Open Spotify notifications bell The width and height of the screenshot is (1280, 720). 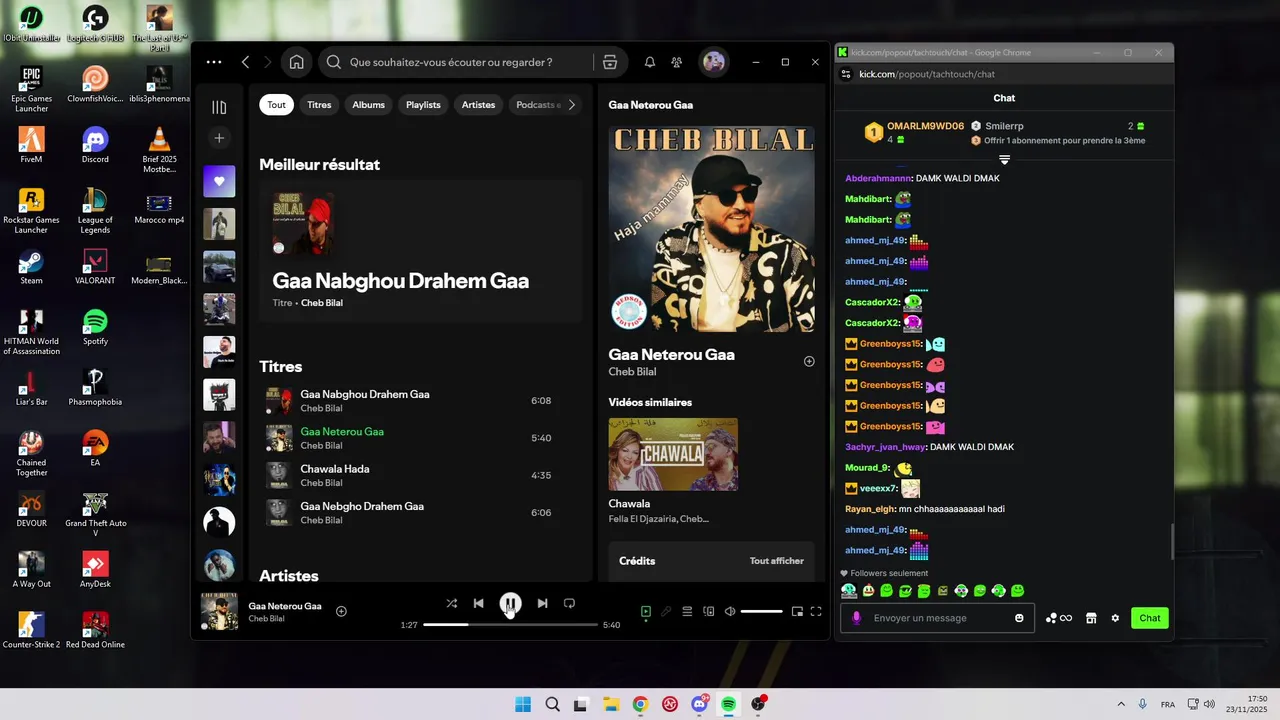click(x=650, y=62)
